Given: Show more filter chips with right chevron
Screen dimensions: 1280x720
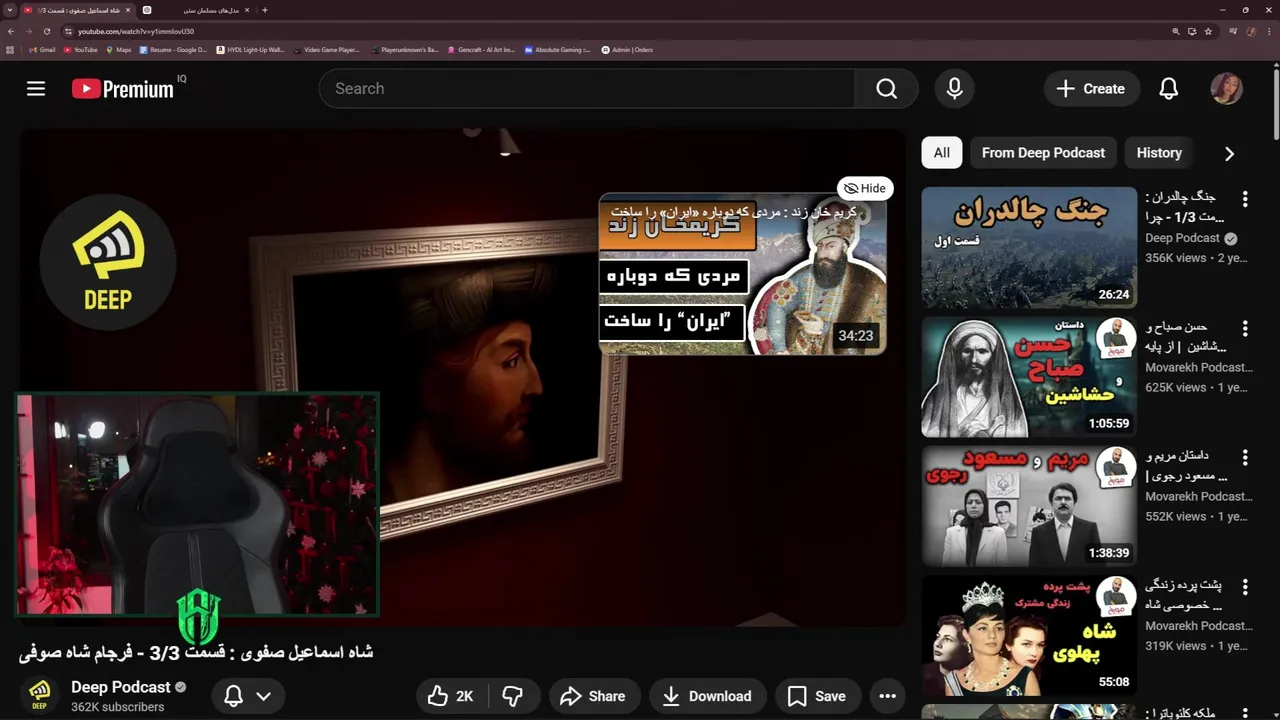Looking at the screenshot, I should [1229, 153].
